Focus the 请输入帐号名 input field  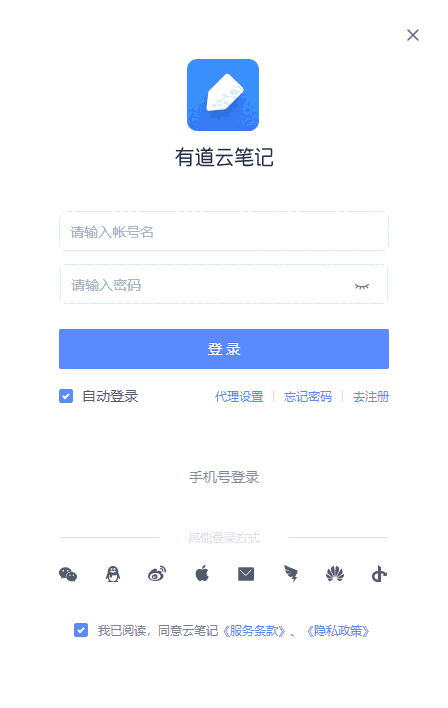224,231
